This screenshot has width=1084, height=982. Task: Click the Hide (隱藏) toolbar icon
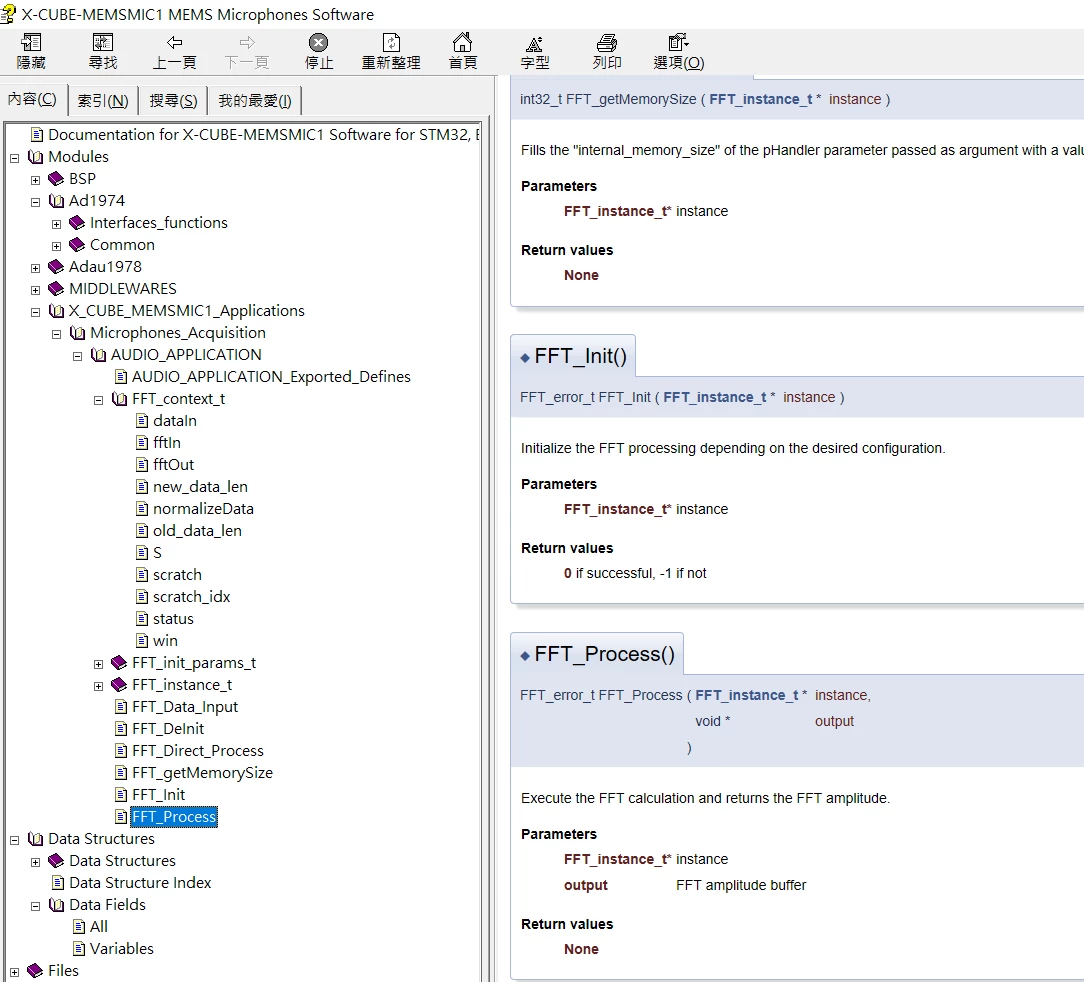pos(31,43)
